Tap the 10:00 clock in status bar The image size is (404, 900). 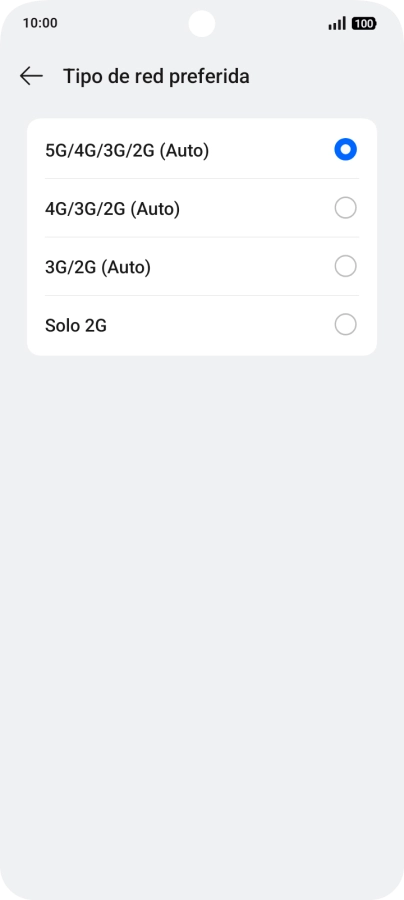point(40,24)
